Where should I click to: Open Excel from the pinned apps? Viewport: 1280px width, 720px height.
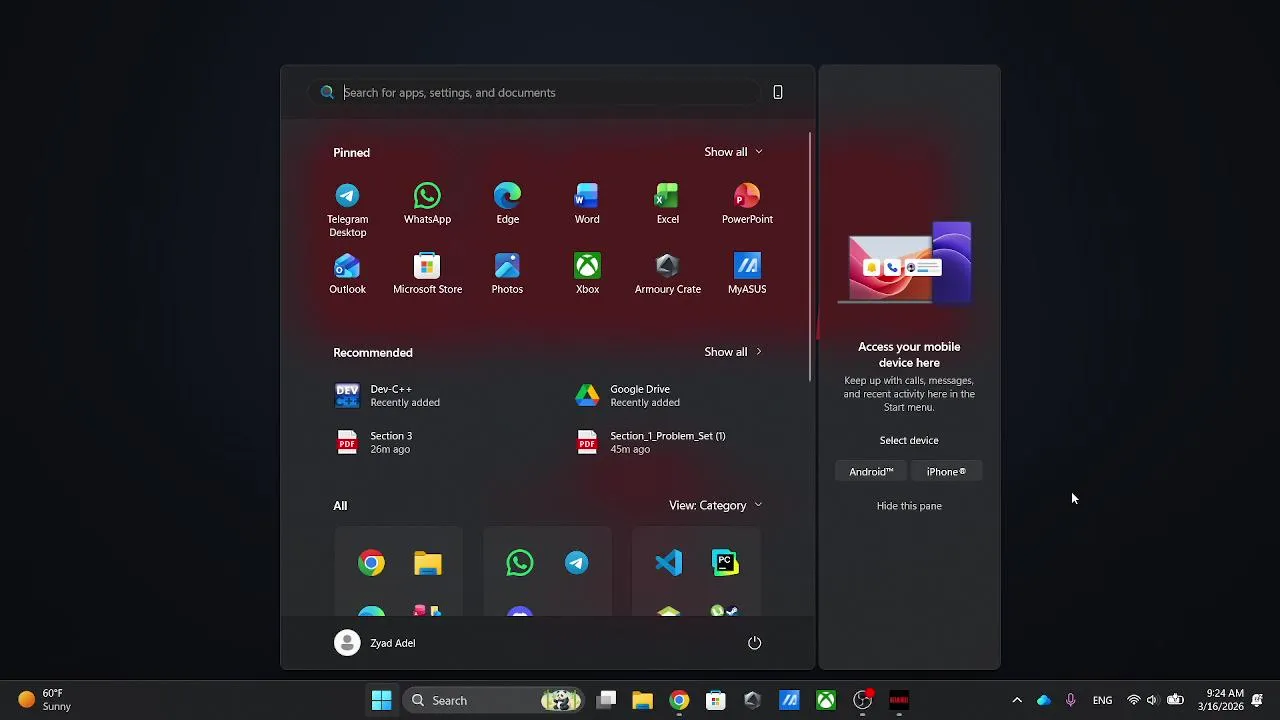pyautogui.click(x=667, y=204)
